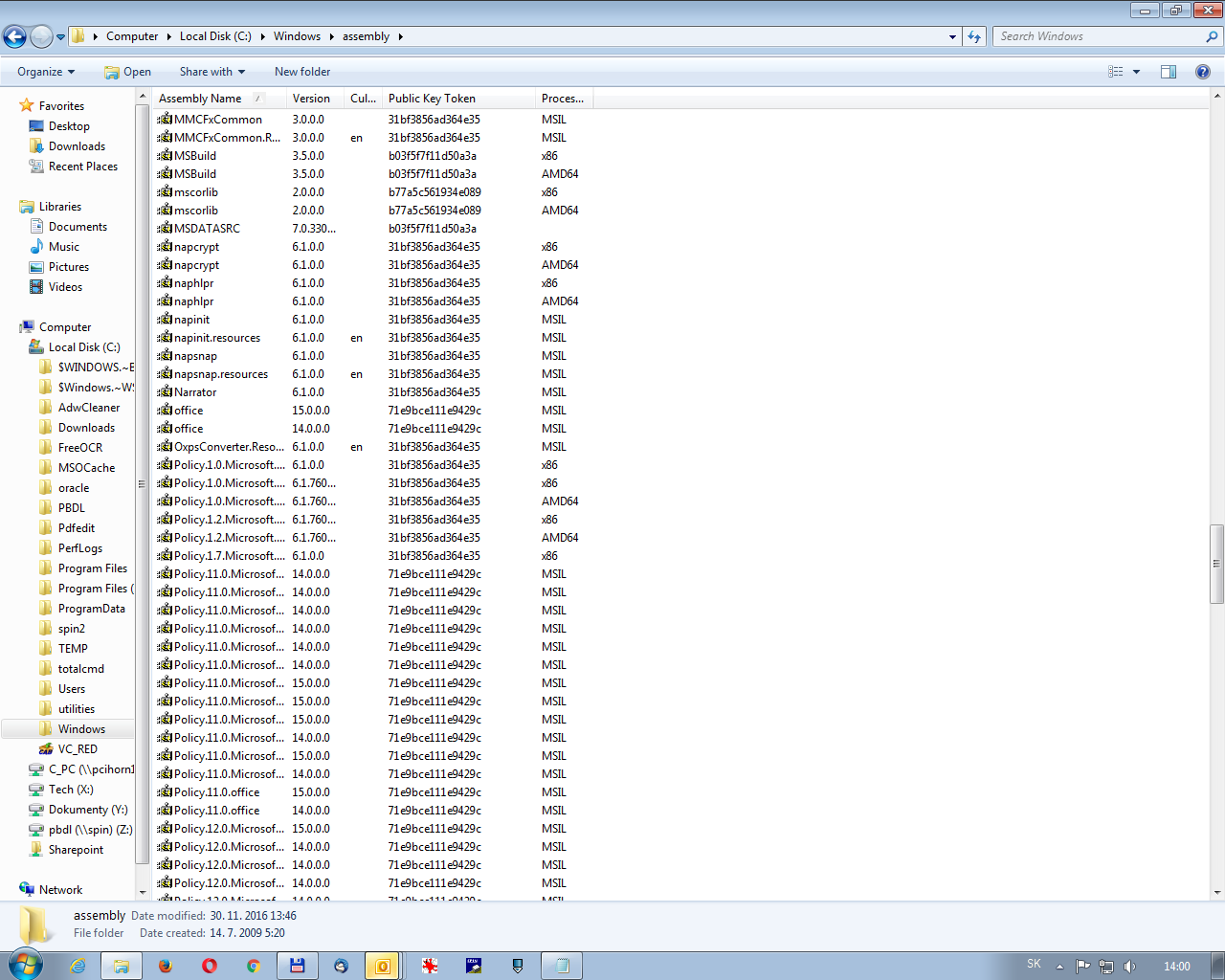
Task: Expand the arrow after Computer in breadcrumb
Action: click(168, 36)
